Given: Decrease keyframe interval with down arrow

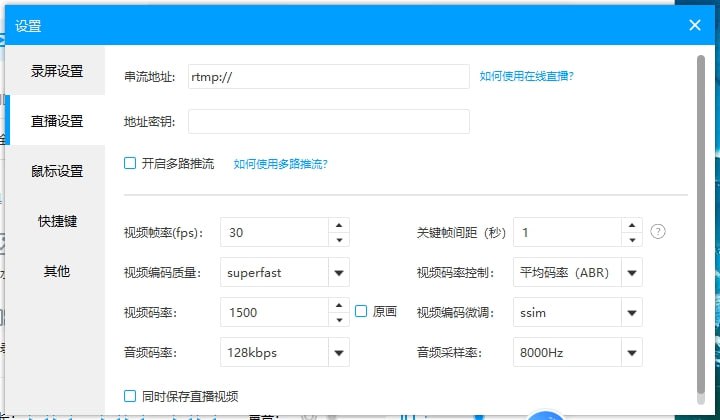Looking at the screenshot, I should [x=632, y=240].
